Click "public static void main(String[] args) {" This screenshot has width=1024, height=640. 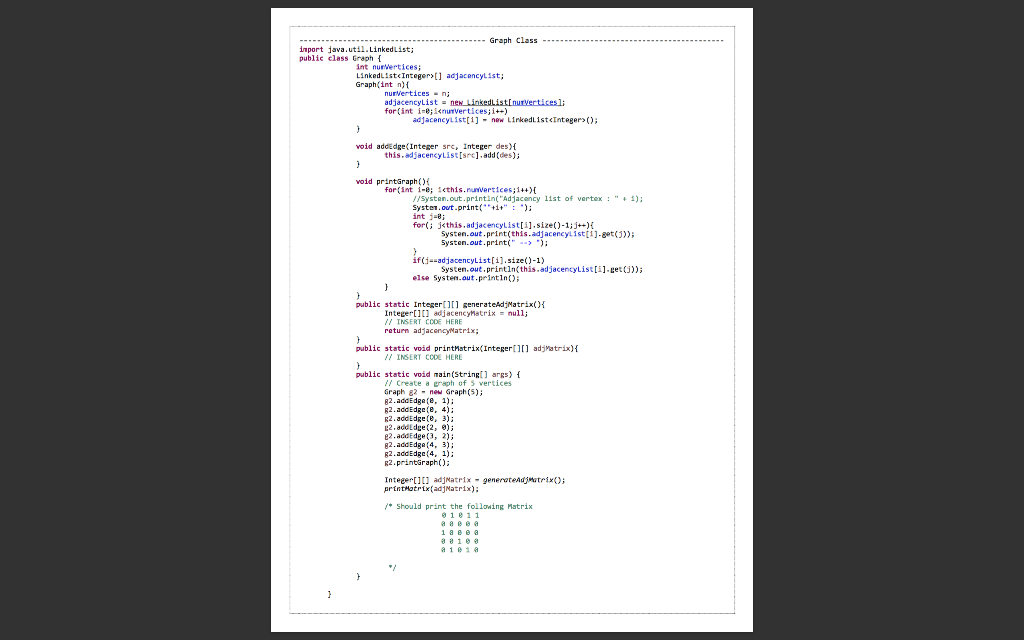click(438, 375)
